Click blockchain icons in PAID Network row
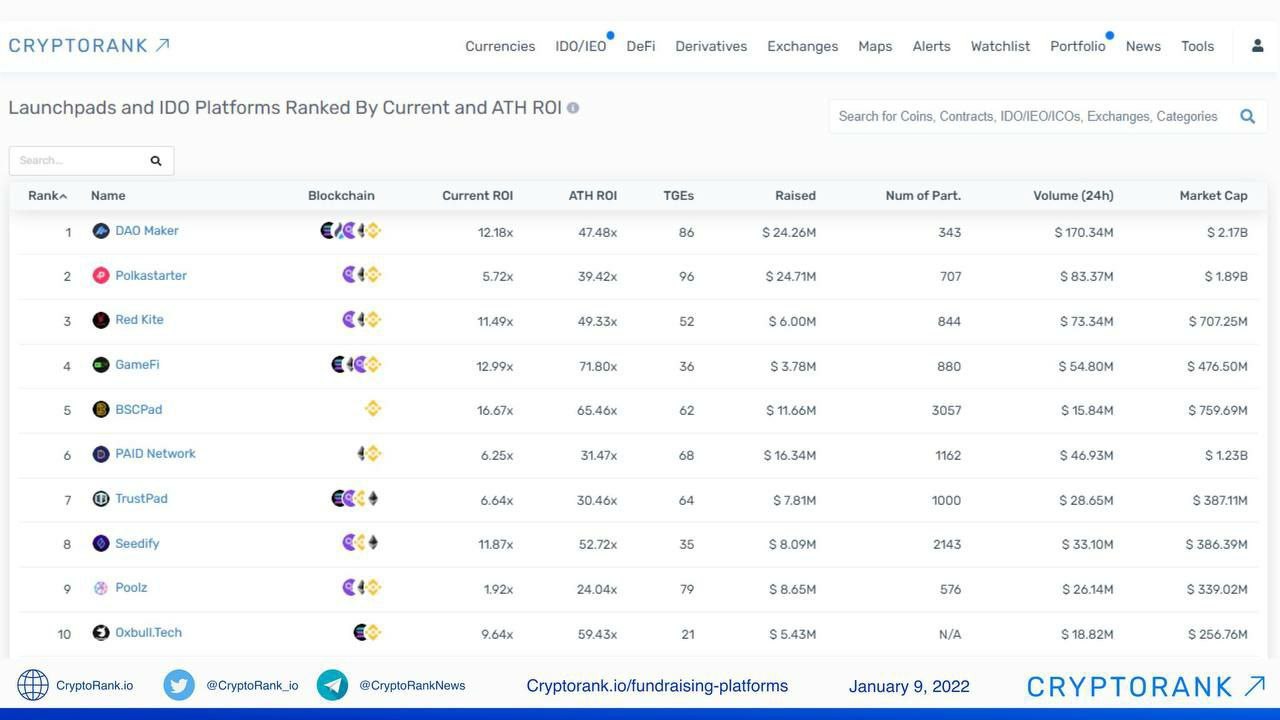This screenshot has height=720, width=1280. pyautogui.click(x=369, y=453)
